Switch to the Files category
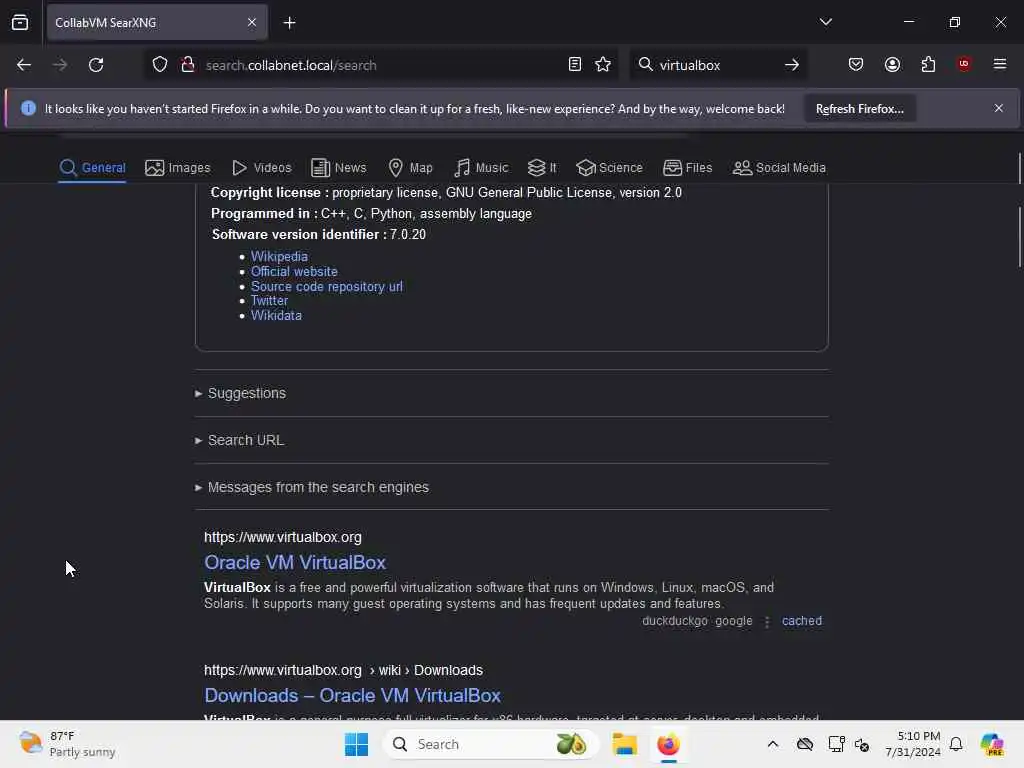The image size is (1024, 768). pyautogui.click(x=688, y=168)
